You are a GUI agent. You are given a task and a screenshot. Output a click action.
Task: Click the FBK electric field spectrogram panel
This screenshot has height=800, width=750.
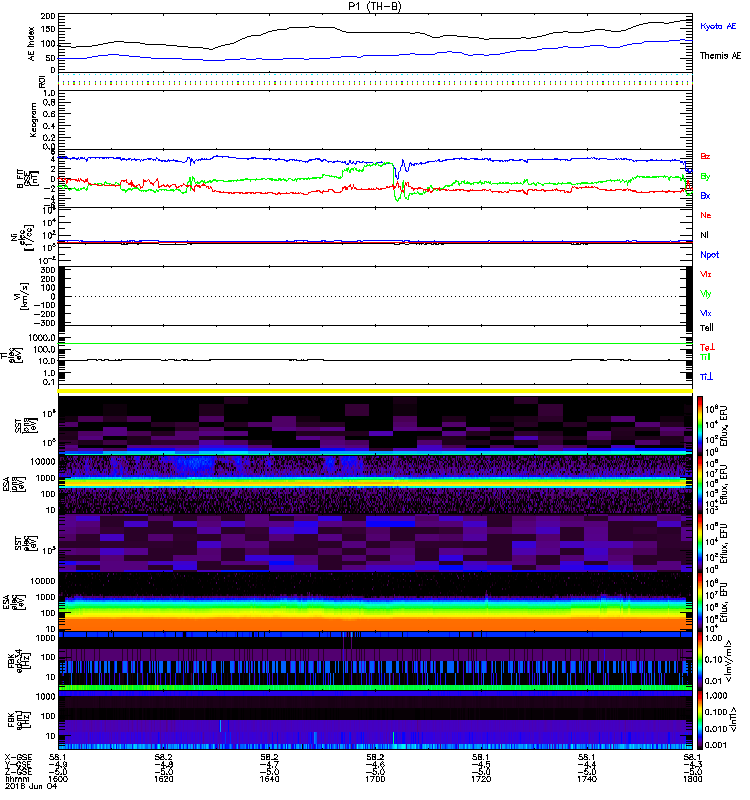point(375,662)
